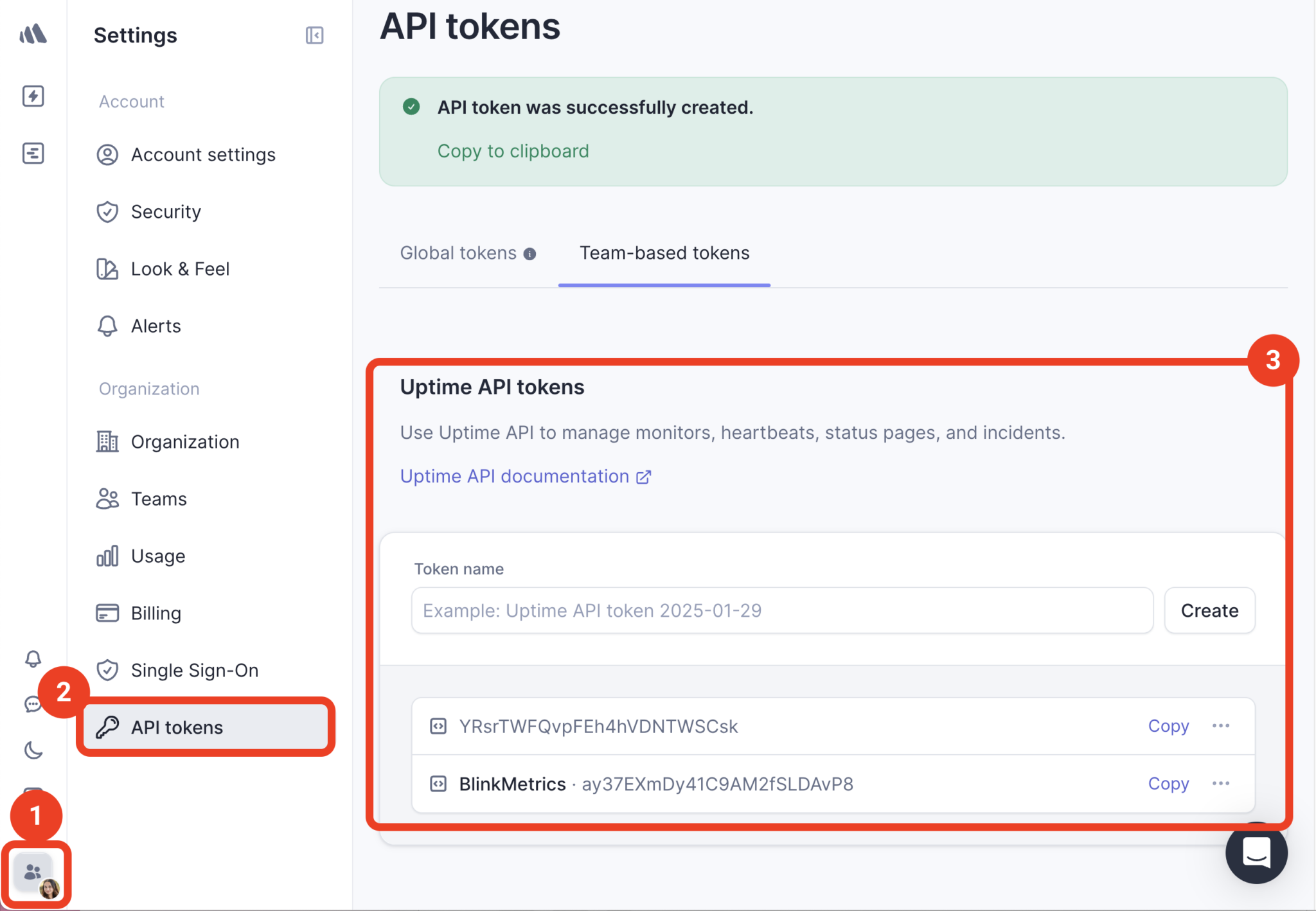Copy new API token to clipboard
1316x911 pixels.
(513, 151)
